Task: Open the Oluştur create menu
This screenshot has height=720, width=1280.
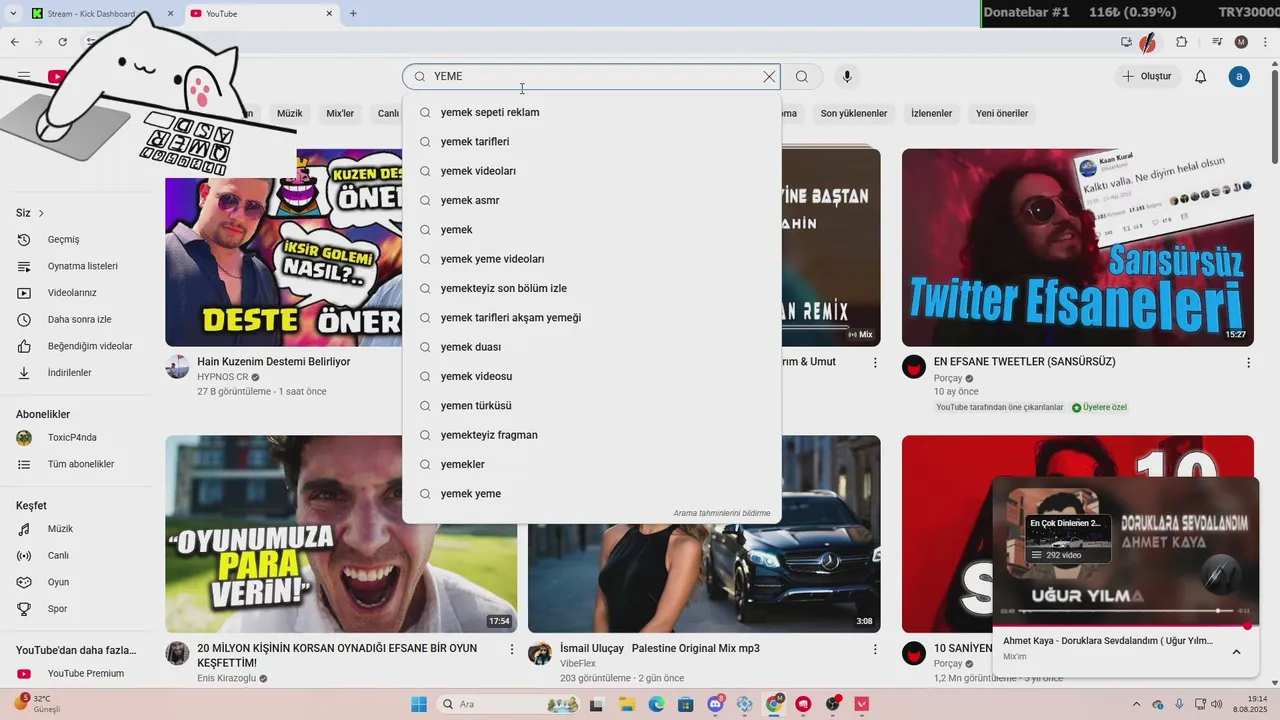Action: [x=1147, y=77]
